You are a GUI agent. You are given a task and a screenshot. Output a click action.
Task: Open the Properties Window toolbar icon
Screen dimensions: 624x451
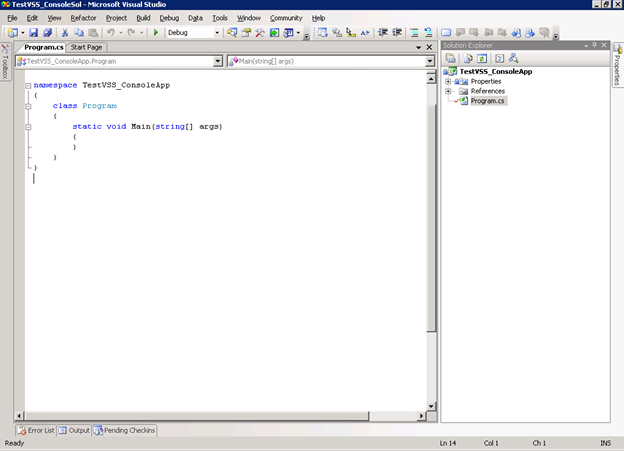[x=246, y=33]
